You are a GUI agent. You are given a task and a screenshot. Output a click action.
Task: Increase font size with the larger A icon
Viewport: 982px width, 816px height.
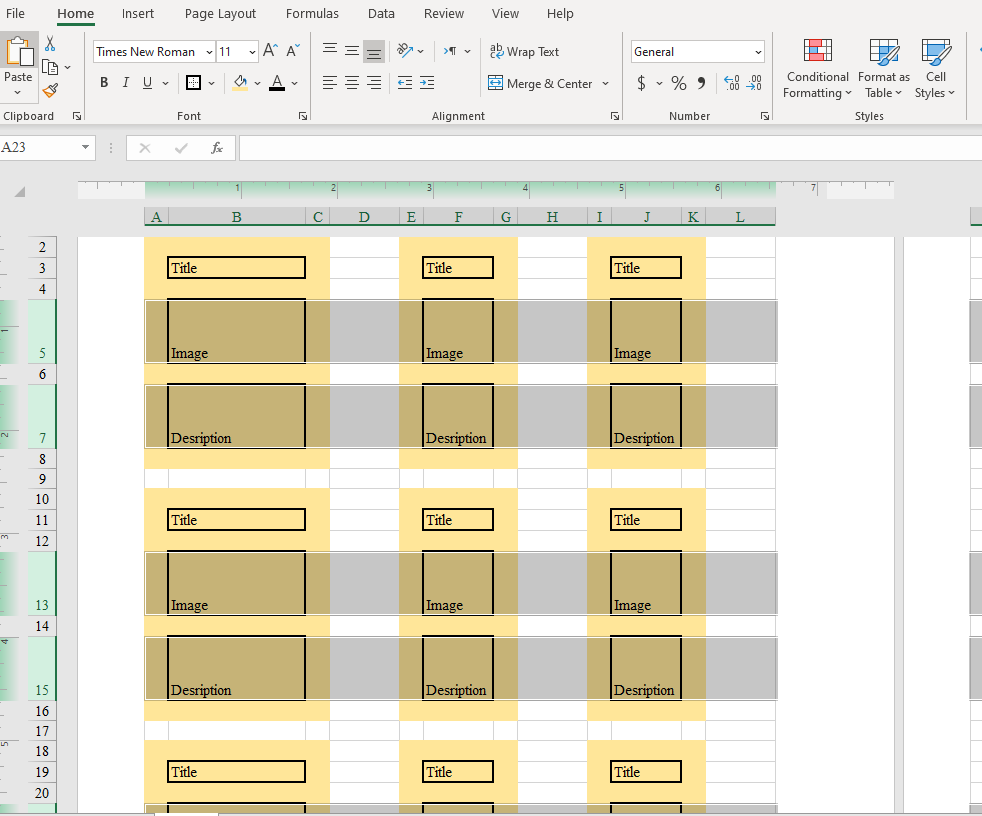point(270,51)
